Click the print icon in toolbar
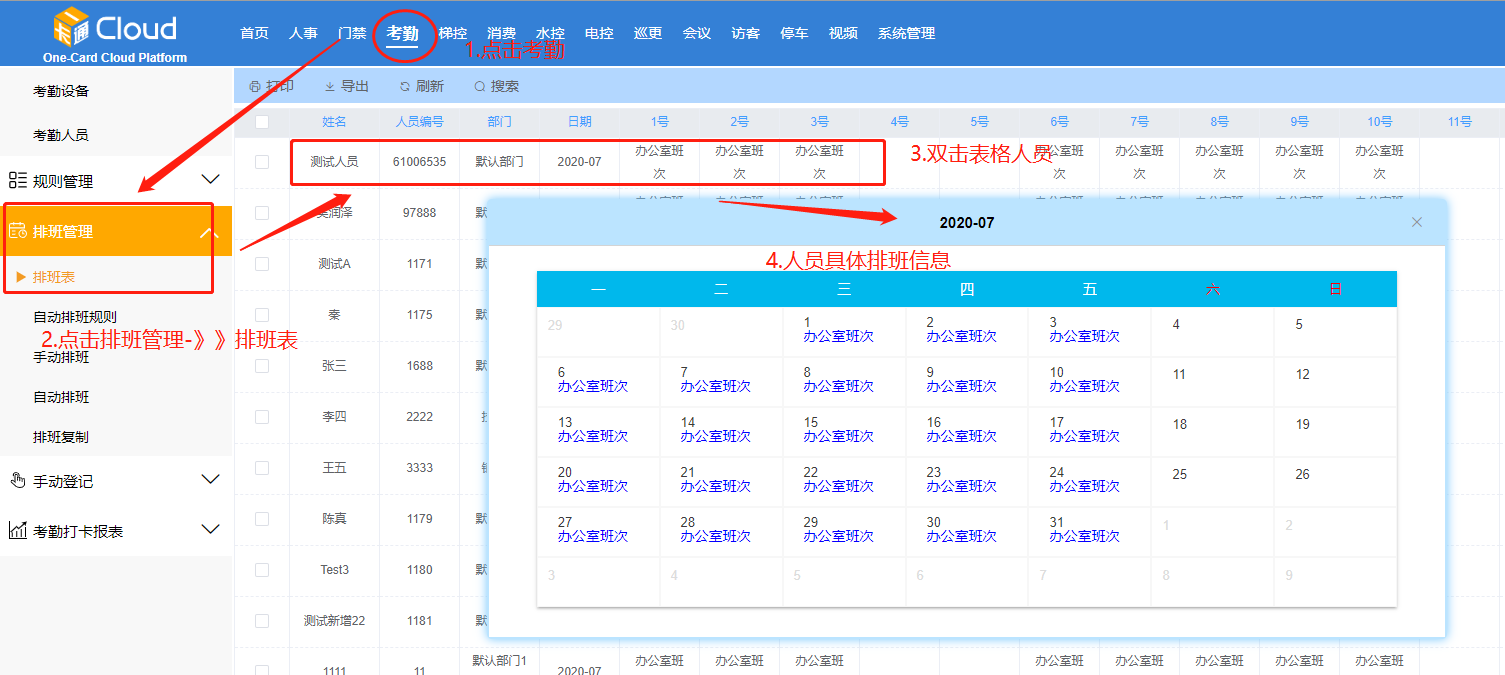The width and height of the screenshot is (1505, 675). click(254, 87)
